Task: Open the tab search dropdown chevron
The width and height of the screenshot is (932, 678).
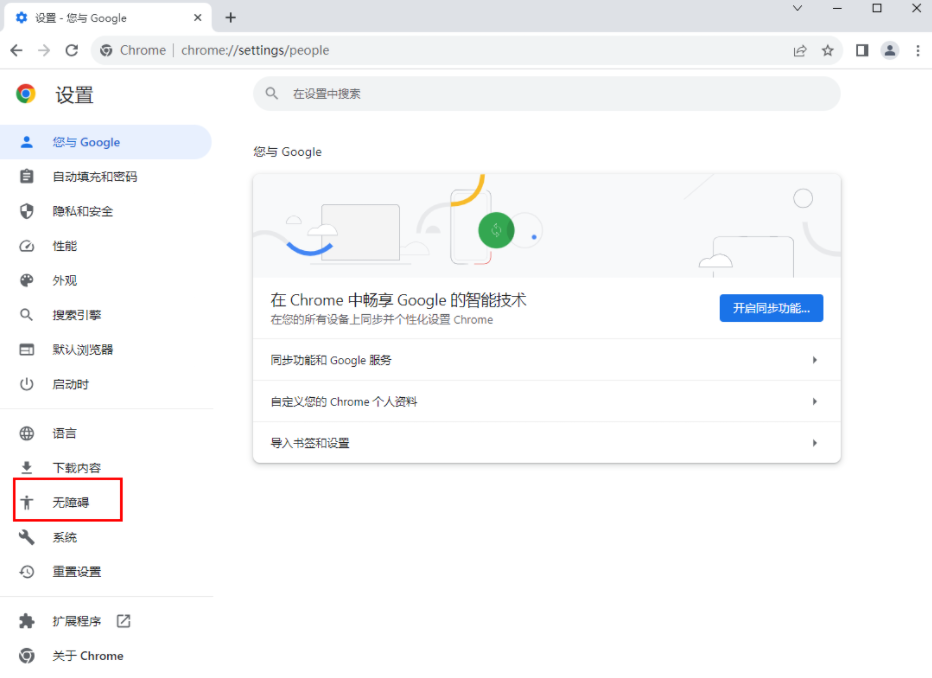Action: [x=798, y=8]
